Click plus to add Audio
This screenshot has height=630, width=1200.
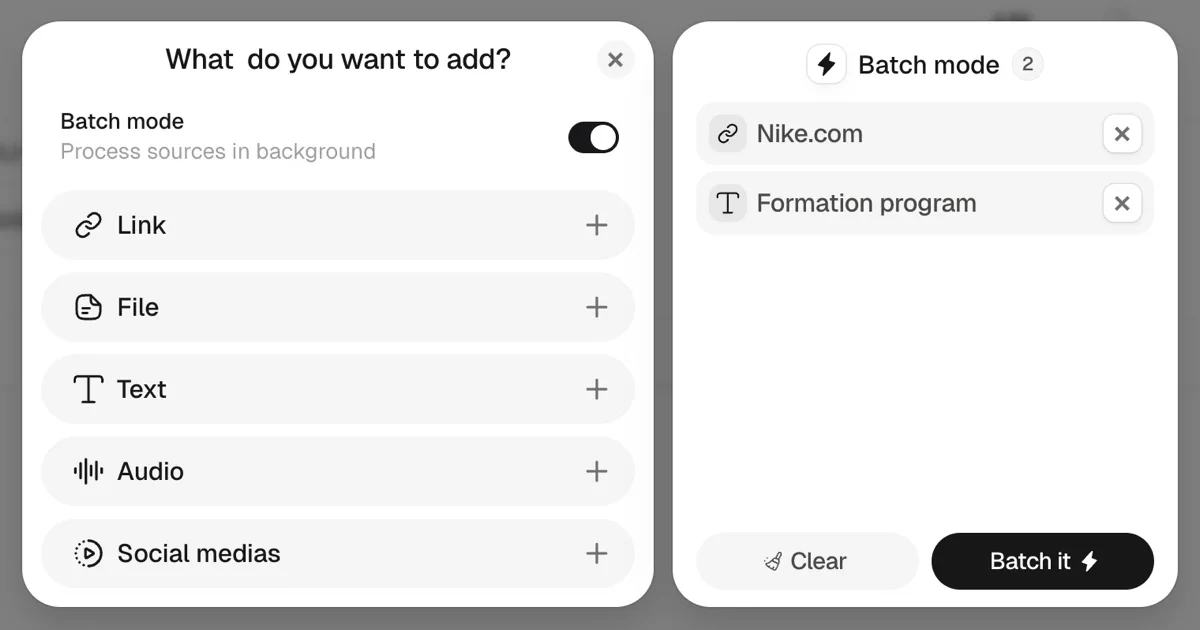tap(596, 471)
